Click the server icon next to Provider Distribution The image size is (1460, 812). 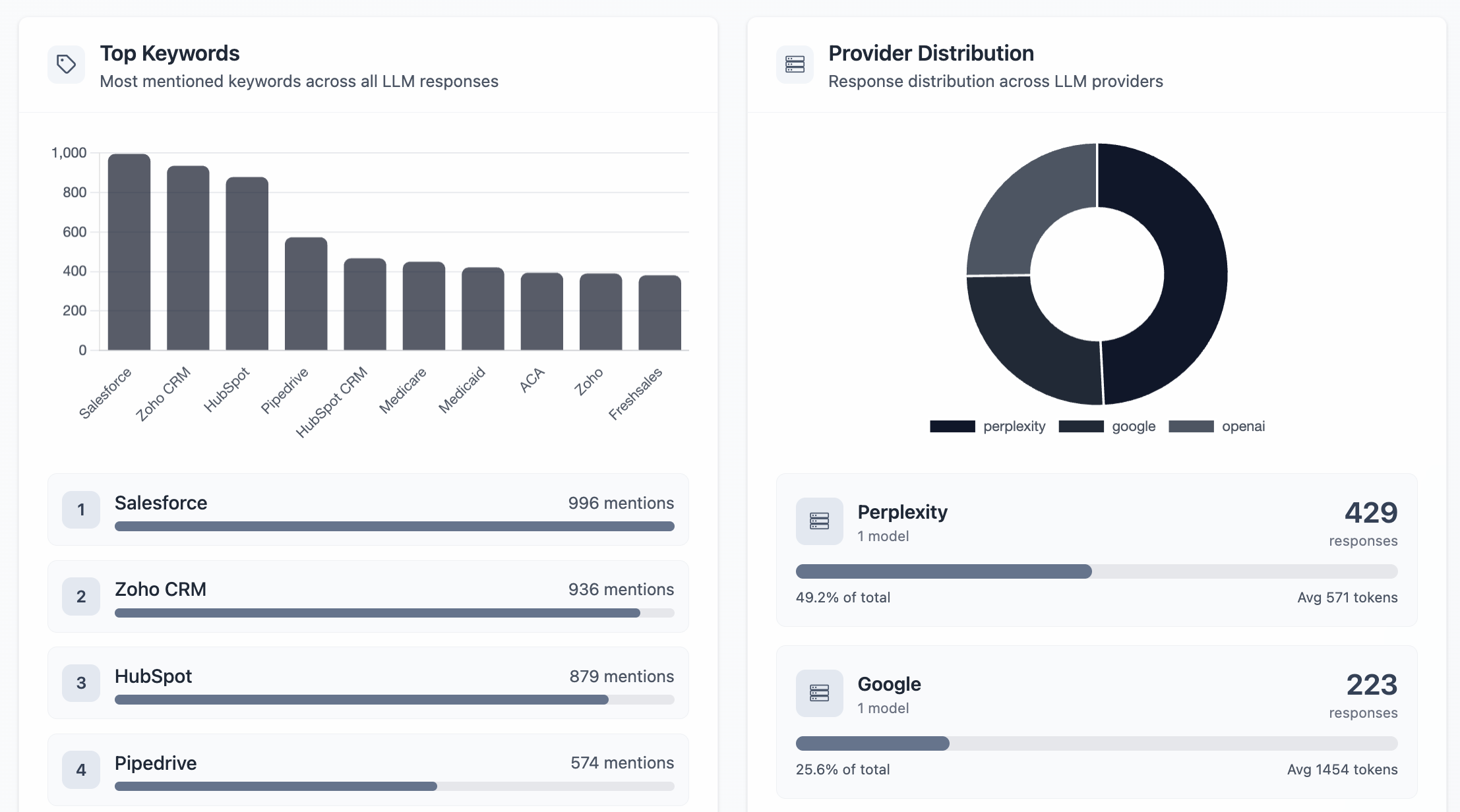coord(795,64)
